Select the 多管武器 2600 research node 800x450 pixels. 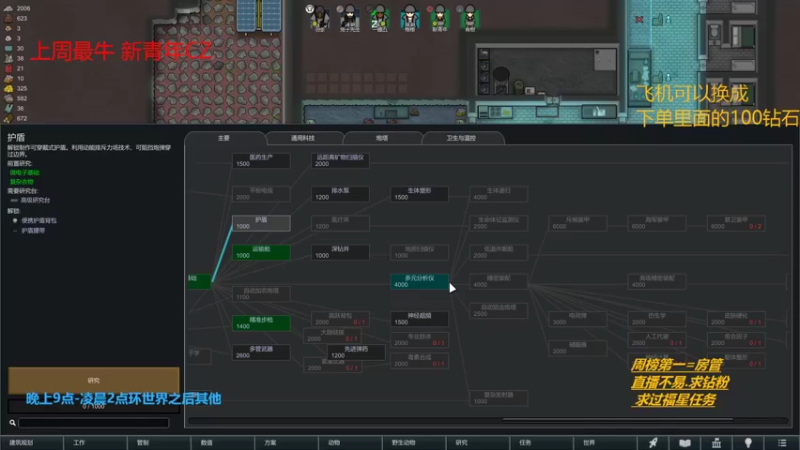[261, 352]
